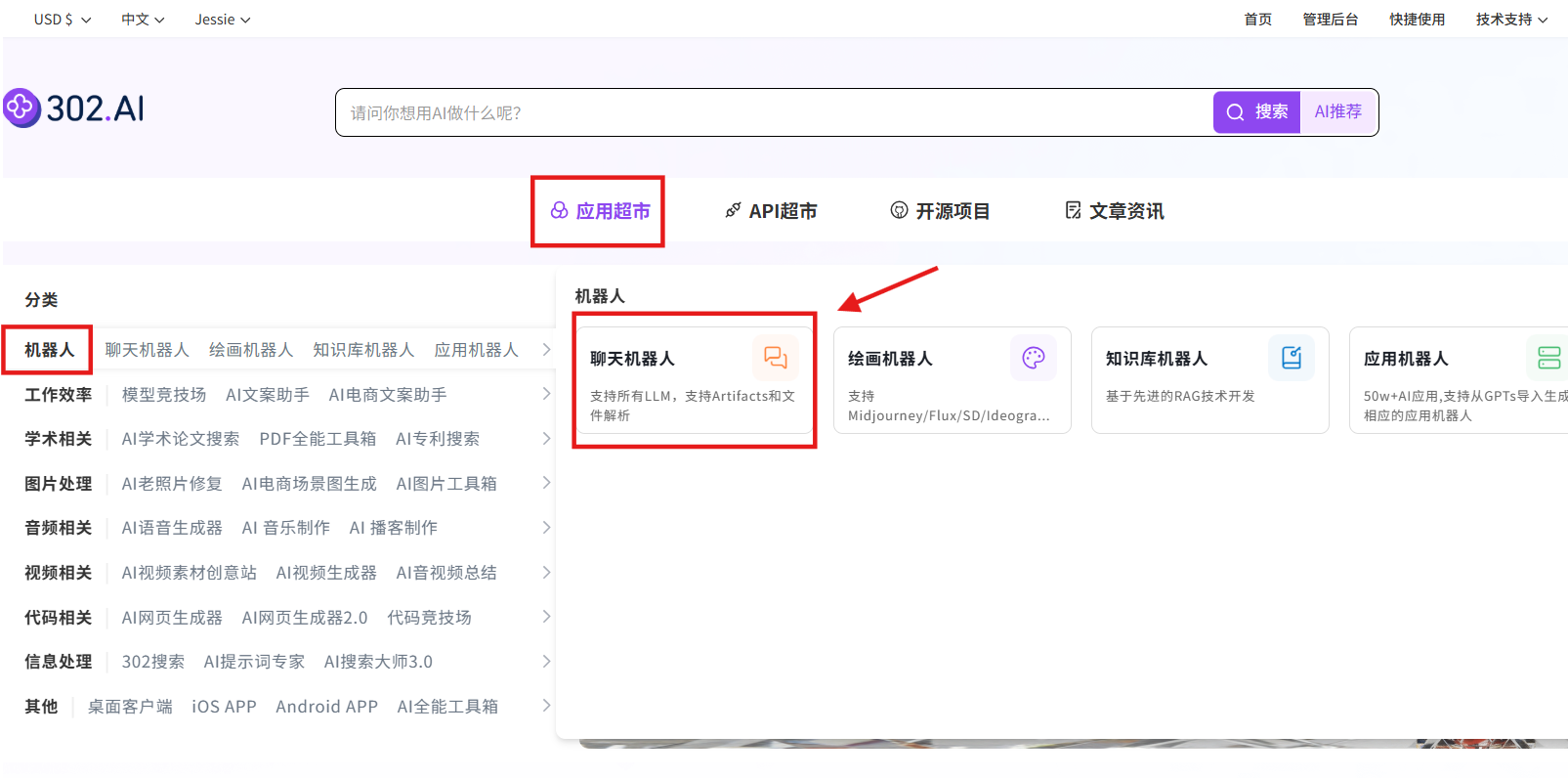Click the chat bubble icon on 聊天机器人 card

click(775, 358)
